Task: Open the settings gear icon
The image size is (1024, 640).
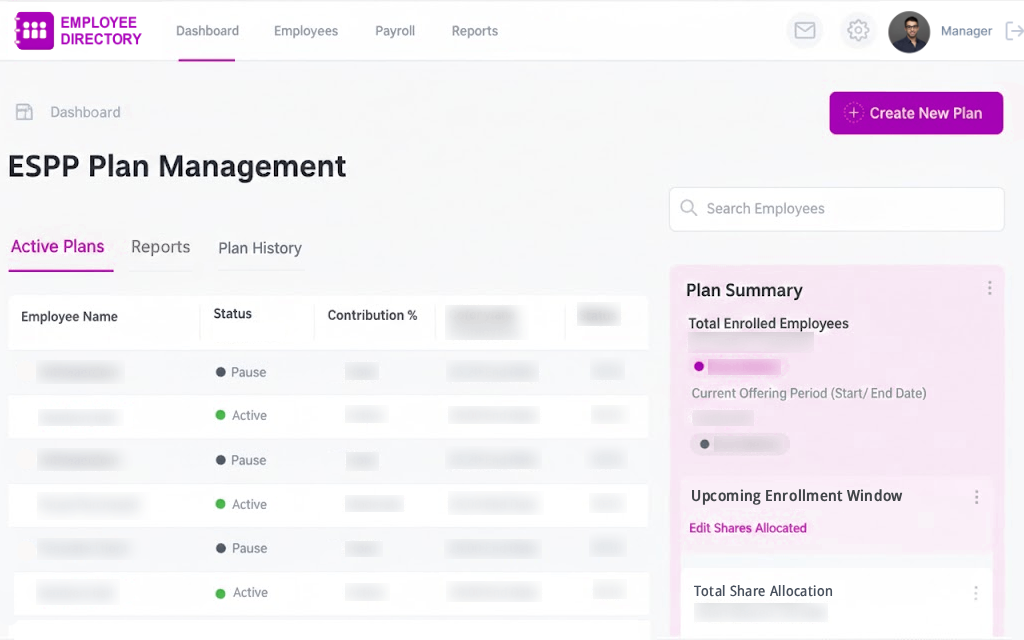Action: (x=858, y=31)
